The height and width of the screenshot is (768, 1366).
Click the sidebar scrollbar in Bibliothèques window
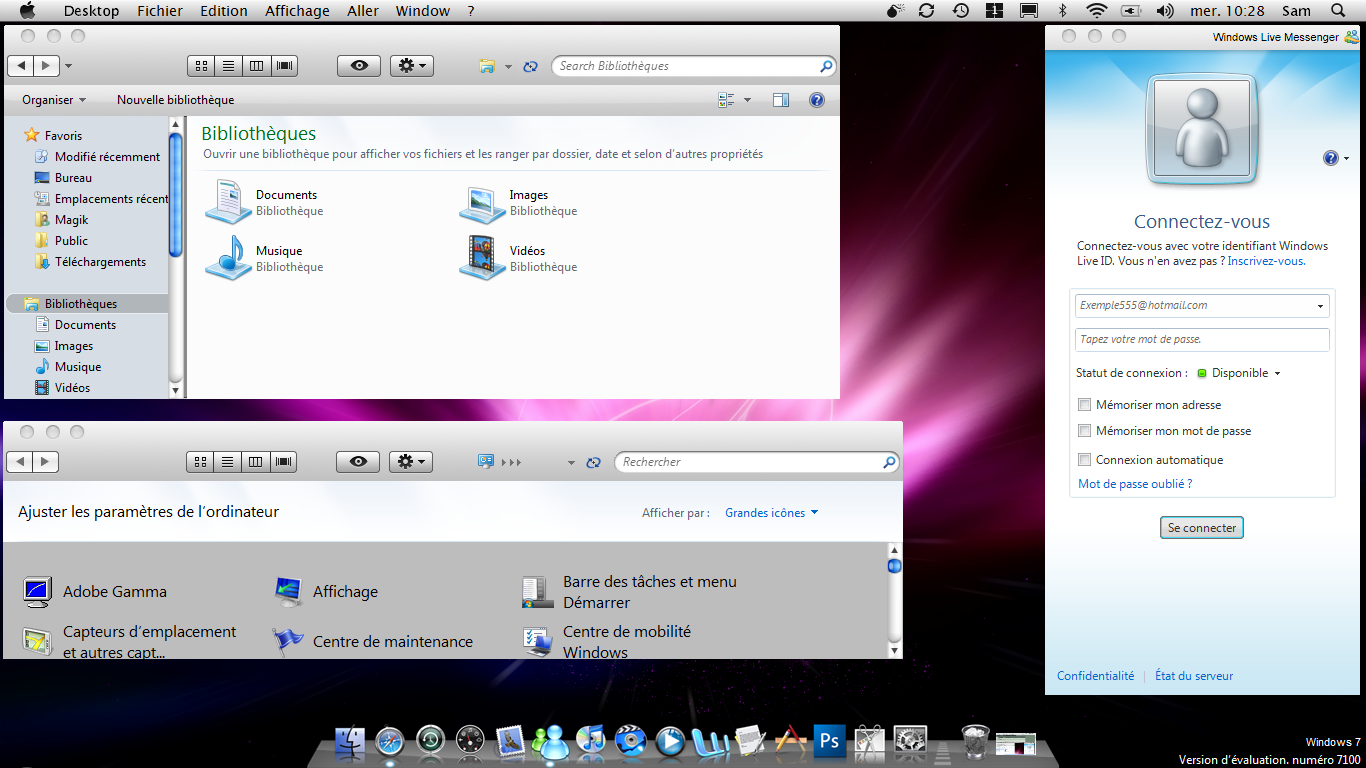click(176, 195)
